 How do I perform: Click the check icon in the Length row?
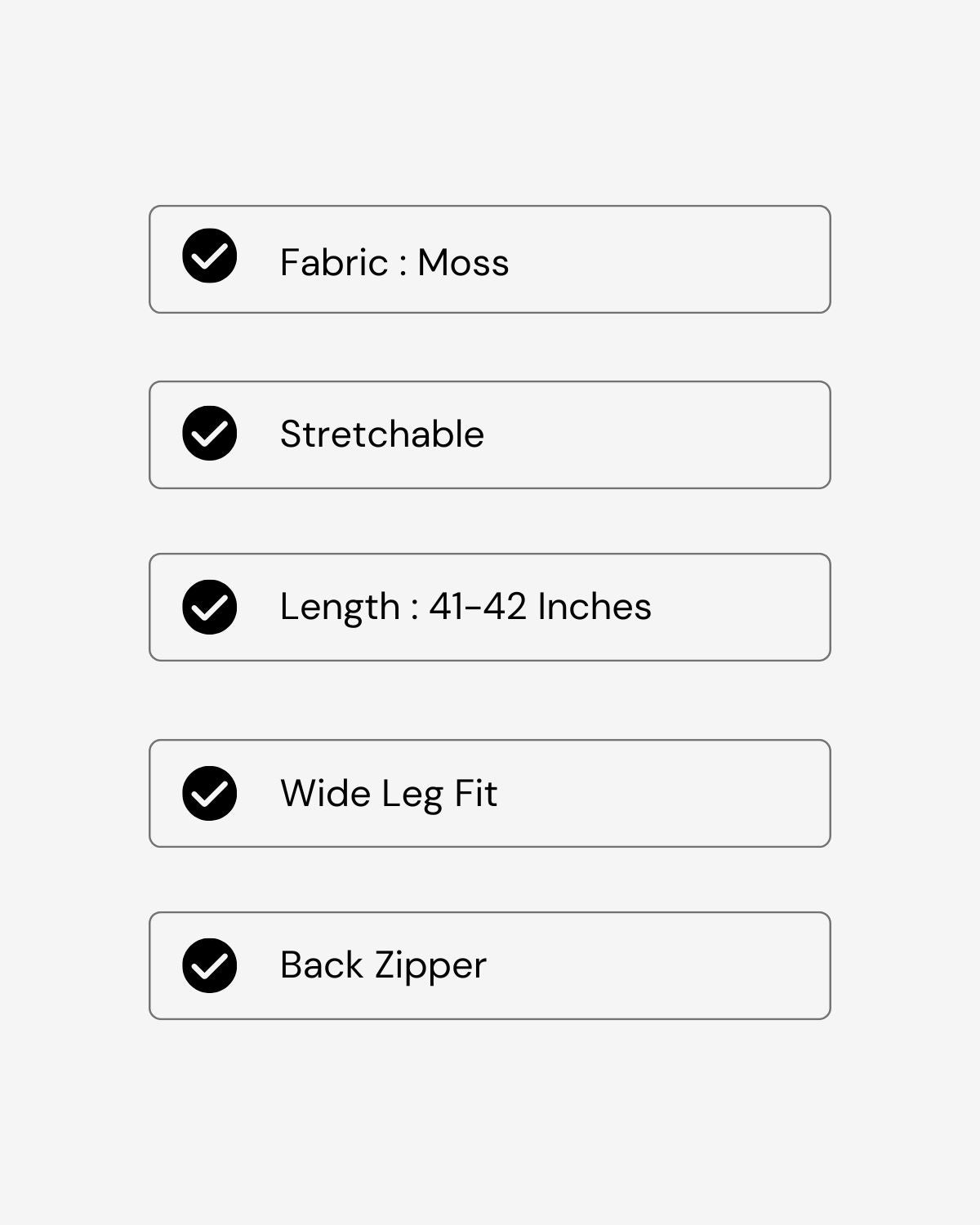pyautogui.click(x=210, y=608)
